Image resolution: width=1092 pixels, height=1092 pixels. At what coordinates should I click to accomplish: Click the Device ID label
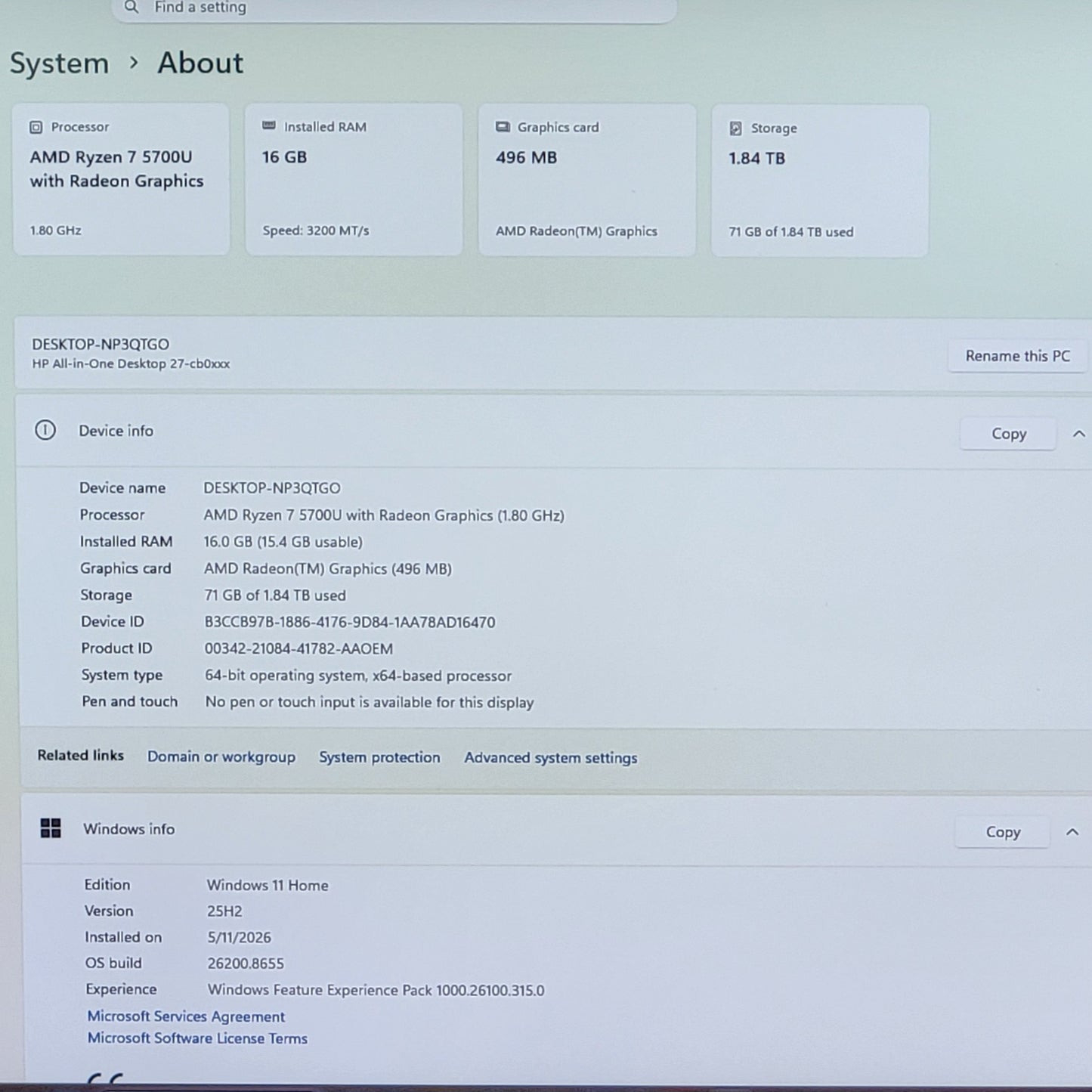[x=112, y=621]
